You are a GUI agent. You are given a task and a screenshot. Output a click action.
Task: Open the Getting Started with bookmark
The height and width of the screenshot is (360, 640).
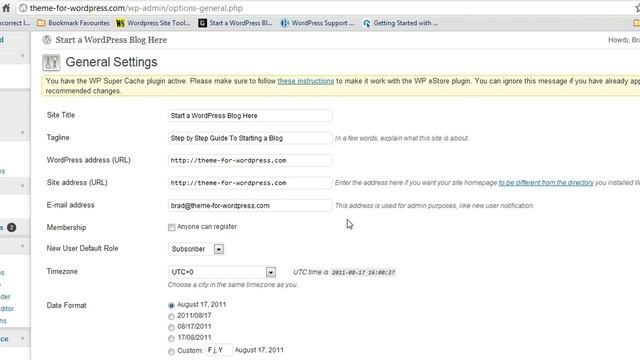click(x=400, y=23)
